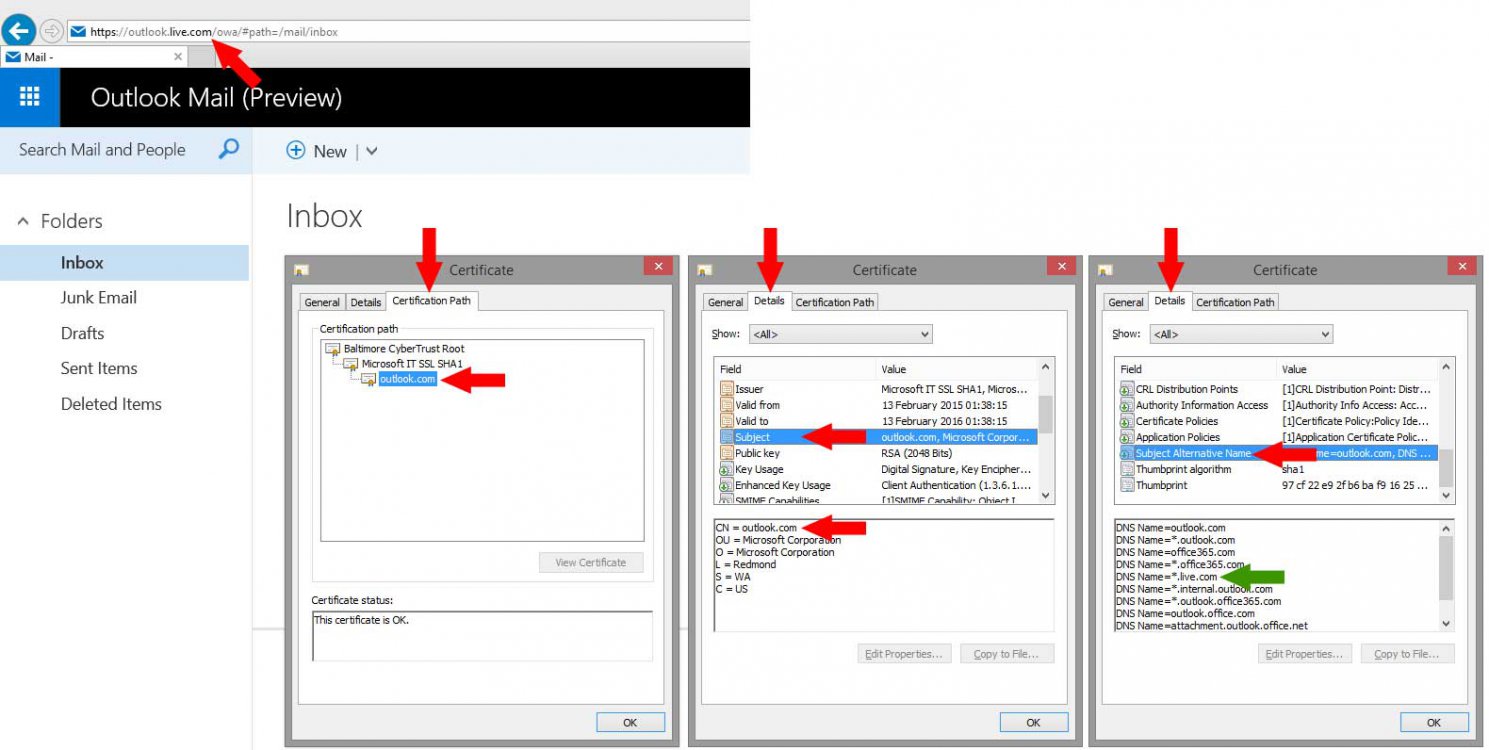
Task: Click scroll up arrow of the DNS Name list
Action: 1447,528
